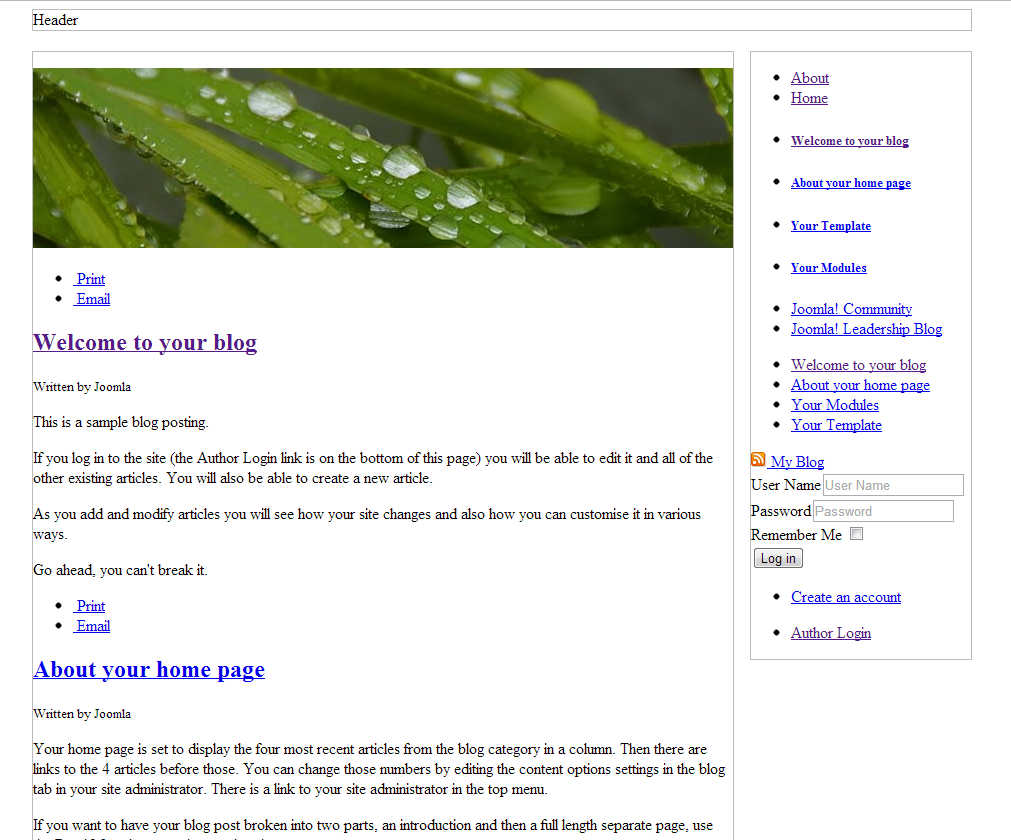Click 'Go ahead, you can't break it.' text
This screenshot has width=1011, height=840.
pos(120,571)
